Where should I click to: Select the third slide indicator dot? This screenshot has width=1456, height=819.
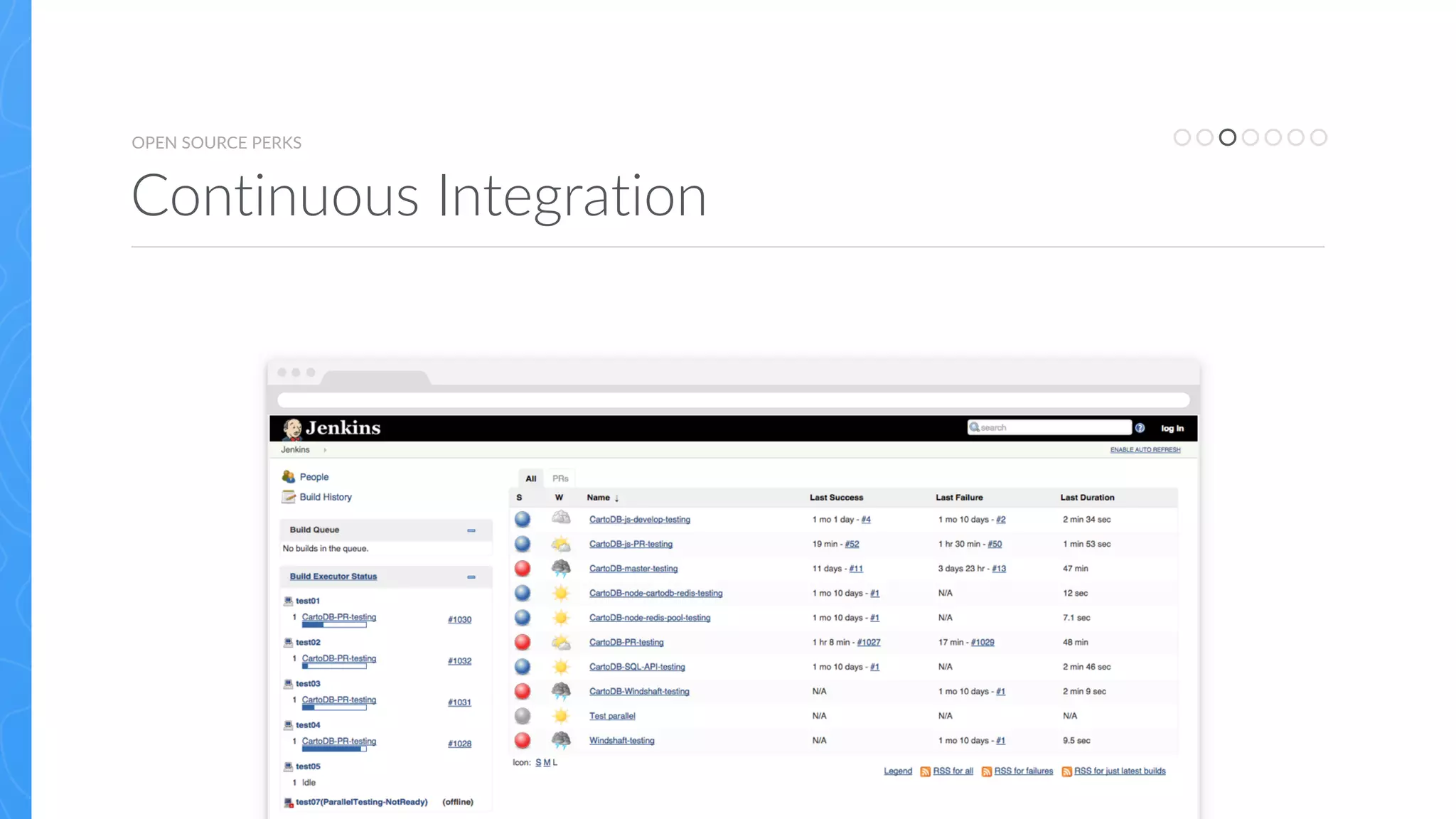click(x=1227, y=137)
